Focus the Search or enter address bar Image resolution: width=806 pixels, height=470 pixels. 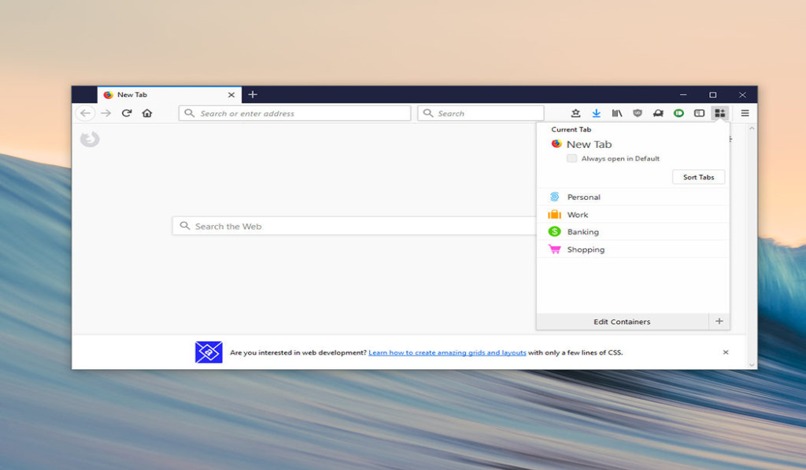[295, 113]
